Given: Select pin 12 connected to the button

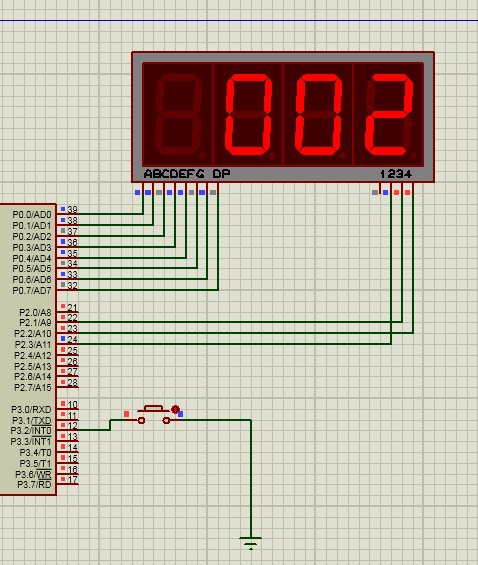Looking at the screenshot, I should pyautogui.click(x=72, y=426).
